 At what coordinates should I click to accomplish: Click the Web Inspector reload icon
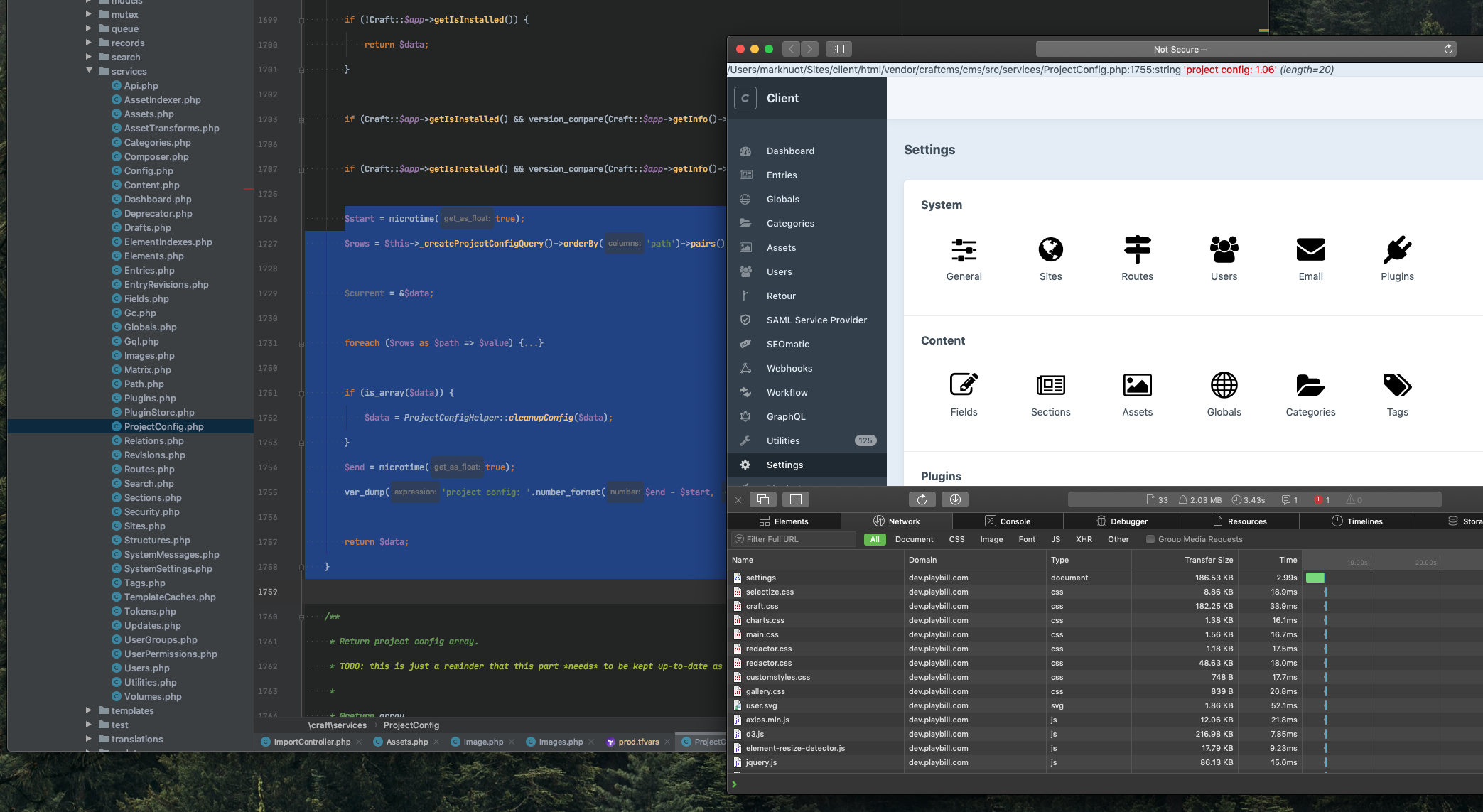click(x=922, y=499)
